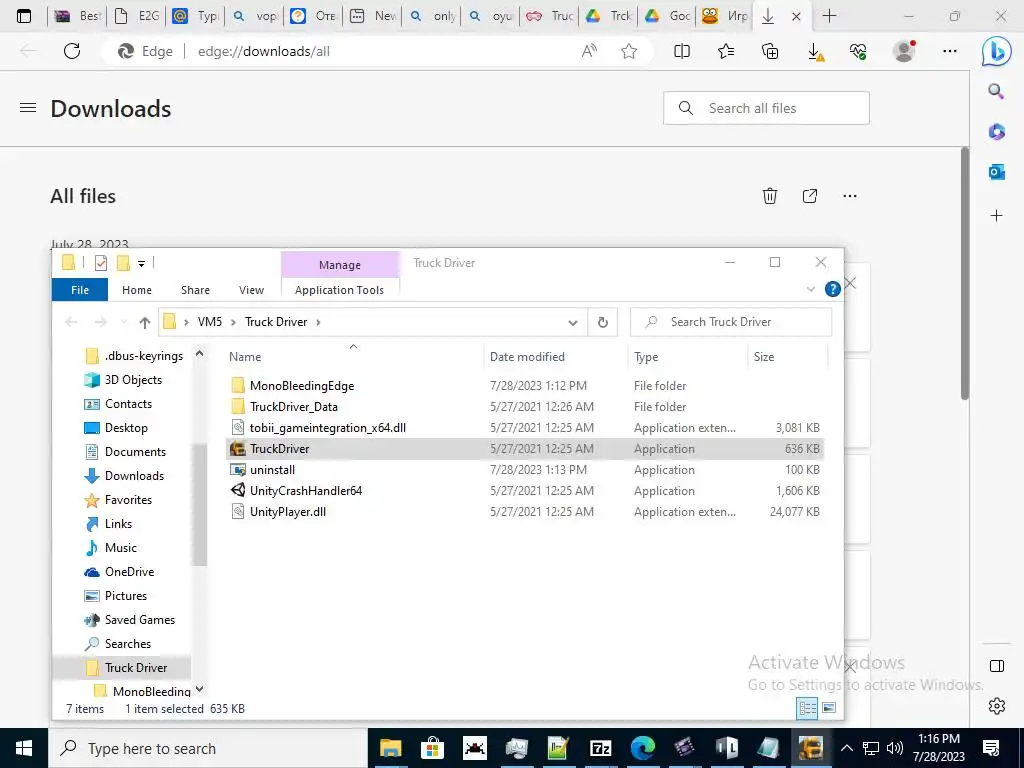Open Edge tab actions menu icon
The width and height of the screenshot is (1024, 768).
(24, 16)
